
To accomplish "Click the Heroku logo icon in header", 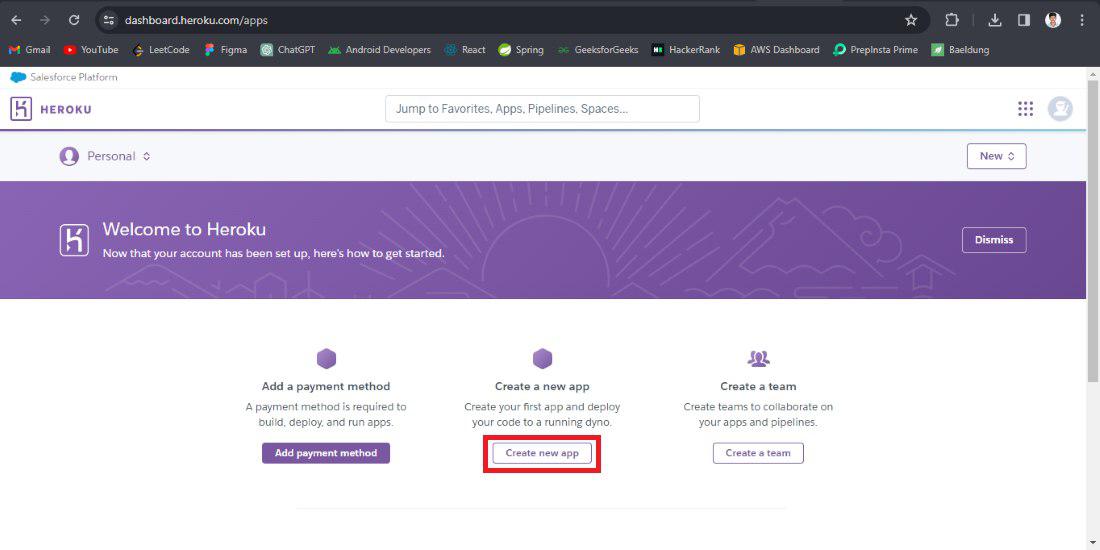I will (22, 109).
